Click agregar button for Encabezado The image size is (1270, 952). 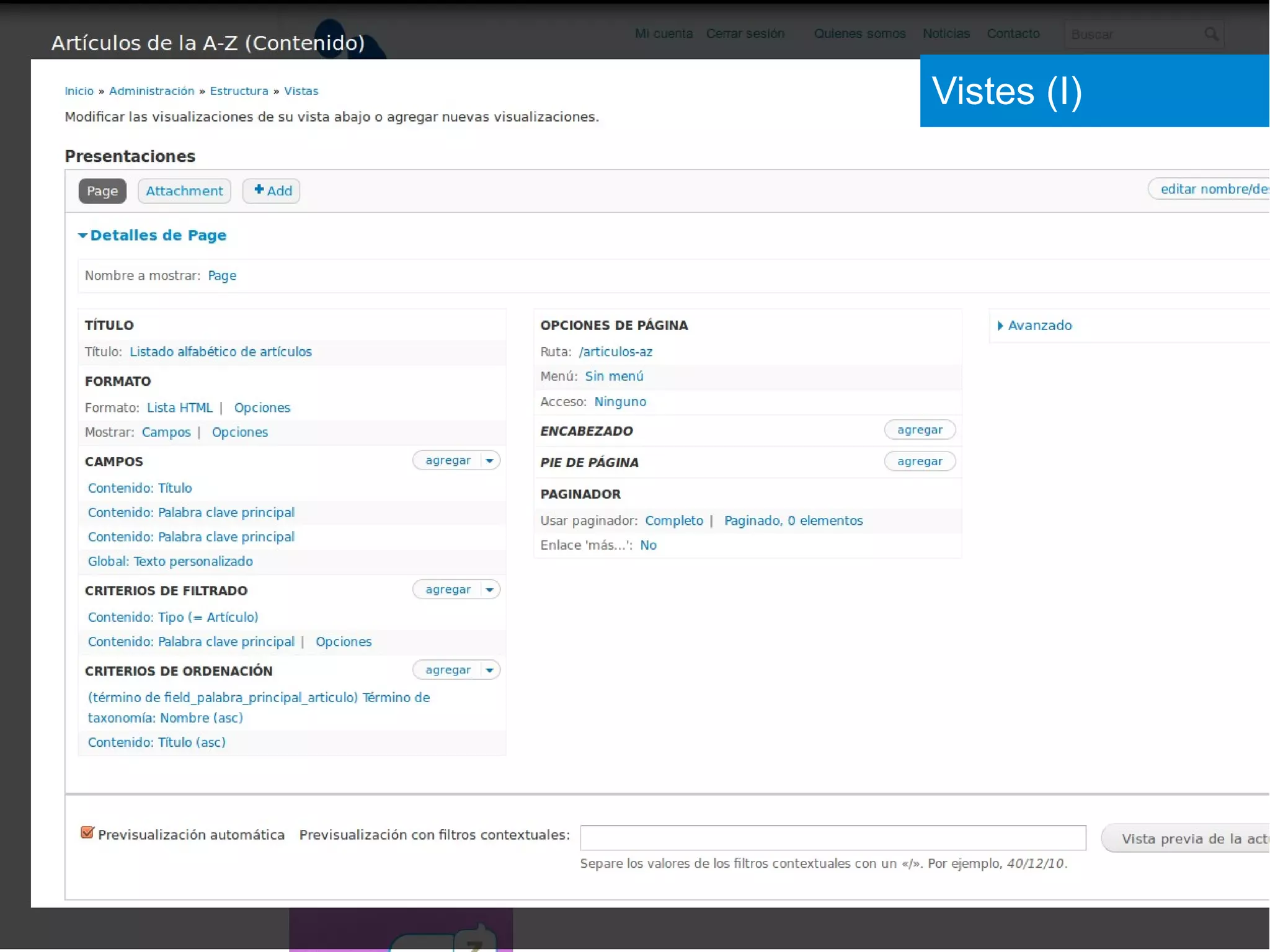coord(919,430)
